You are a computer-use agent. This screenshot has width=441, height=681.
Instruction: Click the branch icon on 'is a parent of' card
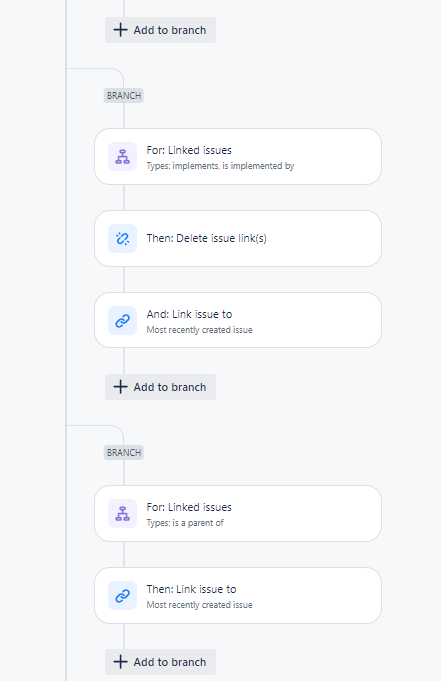tap(123, 514)
